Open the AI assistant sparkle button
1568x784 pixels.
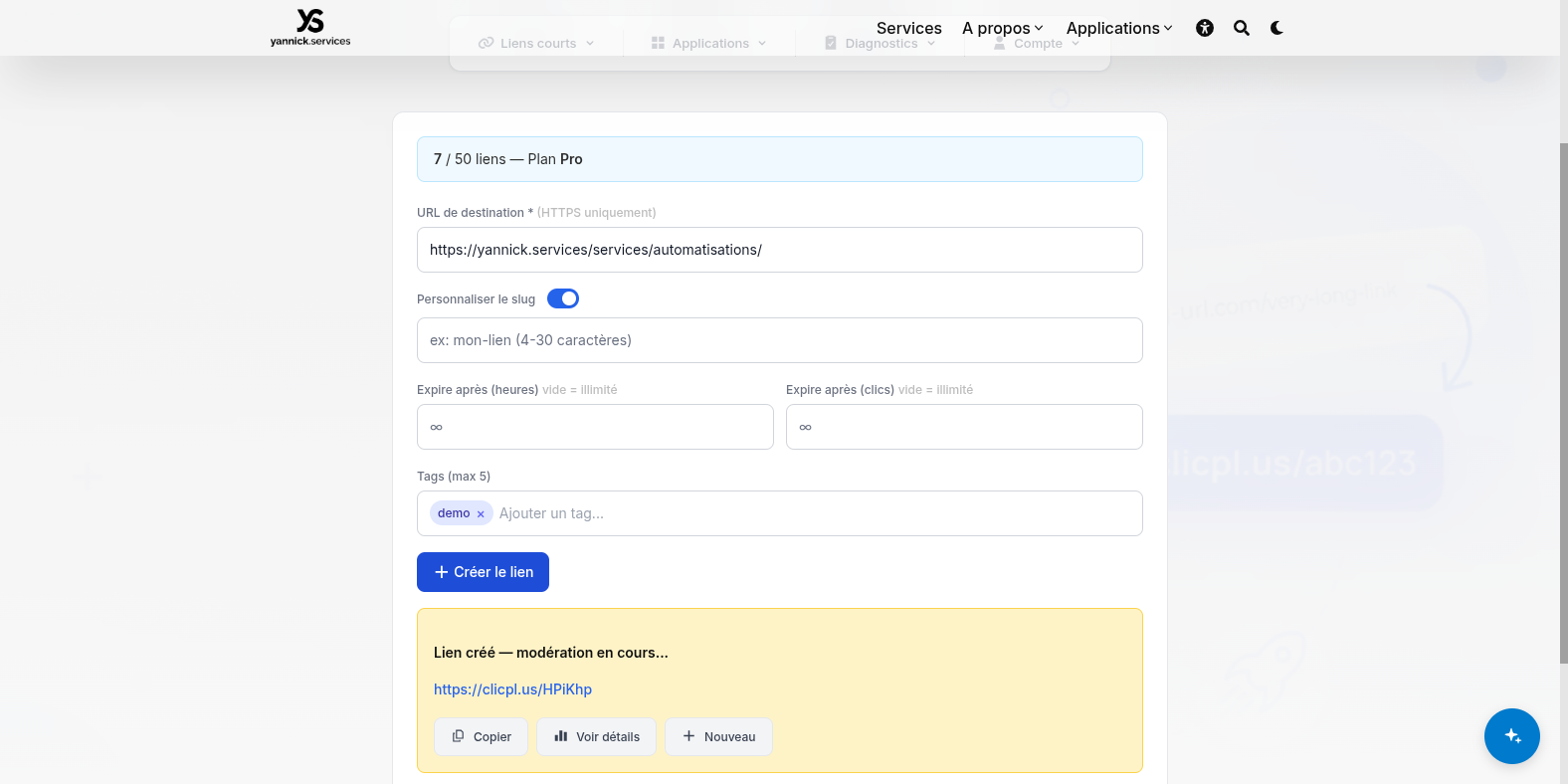[1512, 736]
